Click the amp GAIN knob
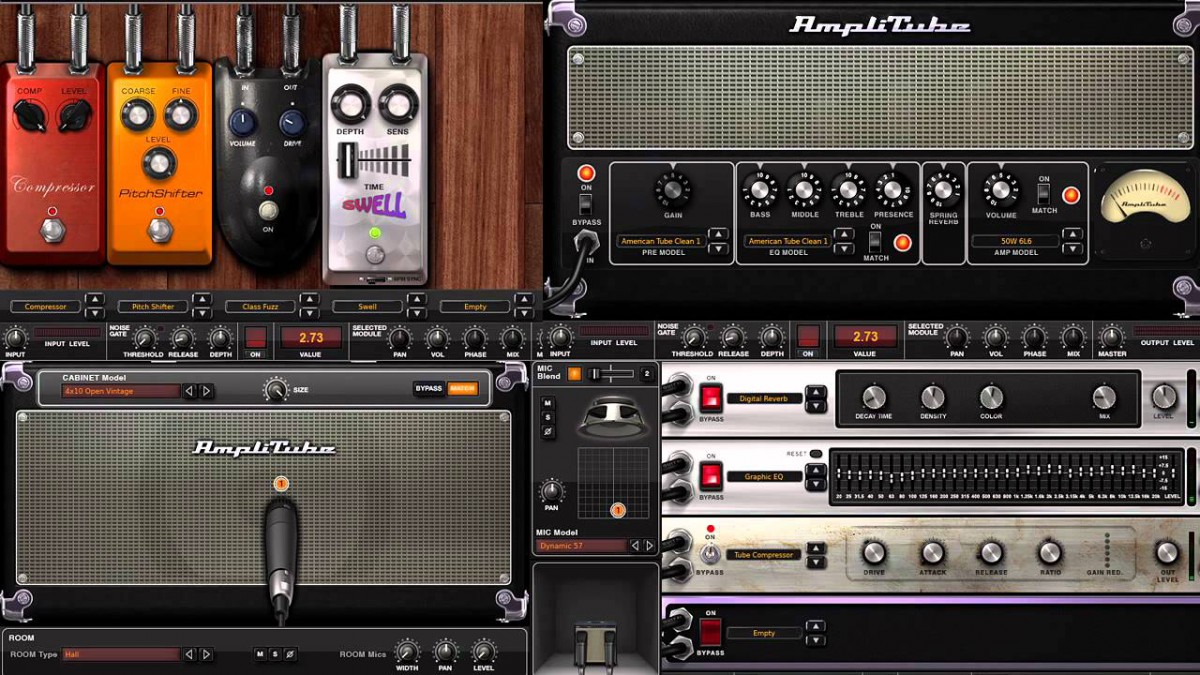Viewport: 1200px width, 675px height. pos(673,190)
